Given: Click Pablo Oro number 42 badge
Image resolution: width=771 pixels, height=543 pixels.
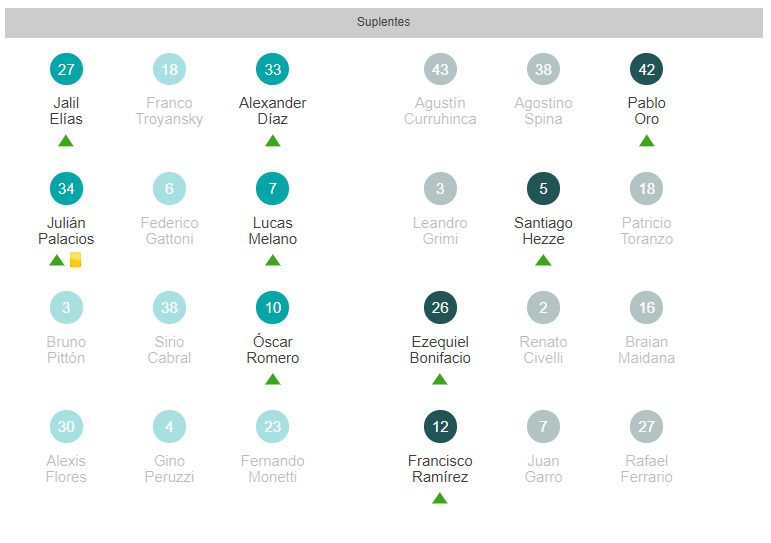Looking at the screenshot, I should click(646, 69).
